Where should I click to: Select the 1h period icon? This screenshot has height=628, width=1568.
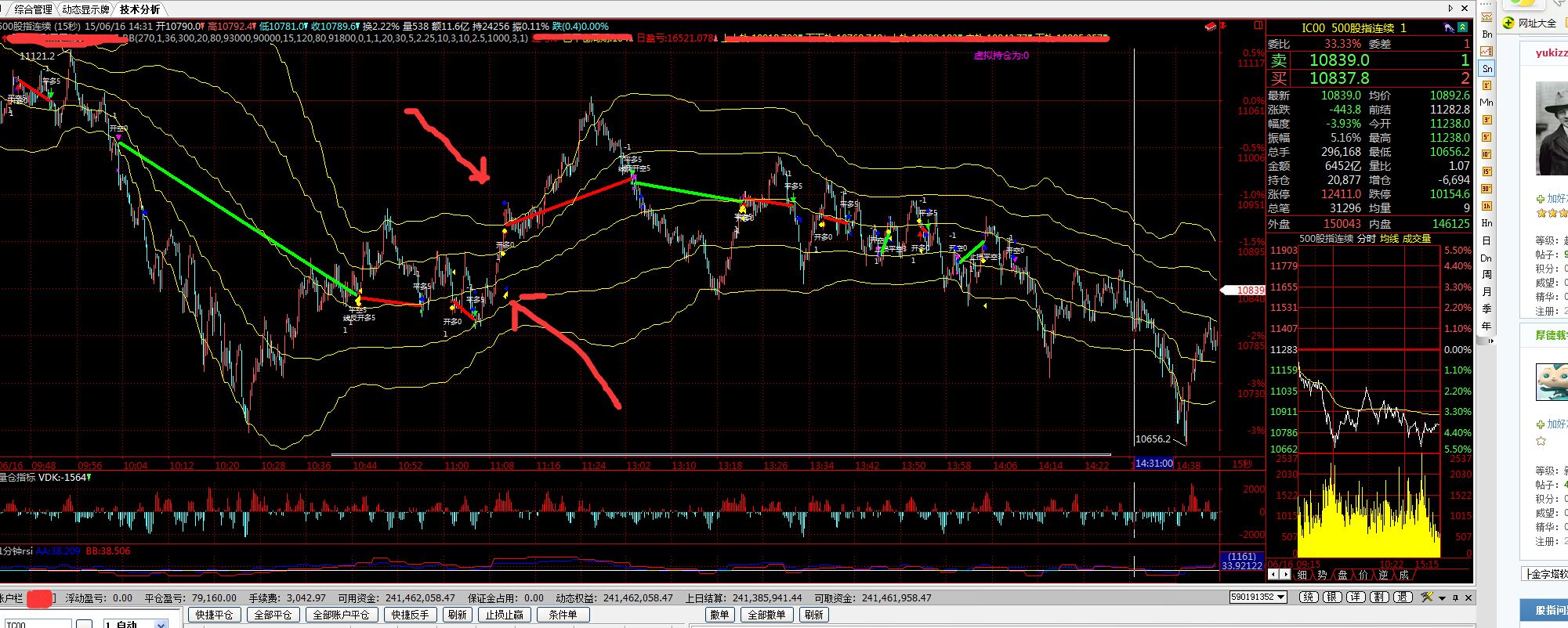1487,205
